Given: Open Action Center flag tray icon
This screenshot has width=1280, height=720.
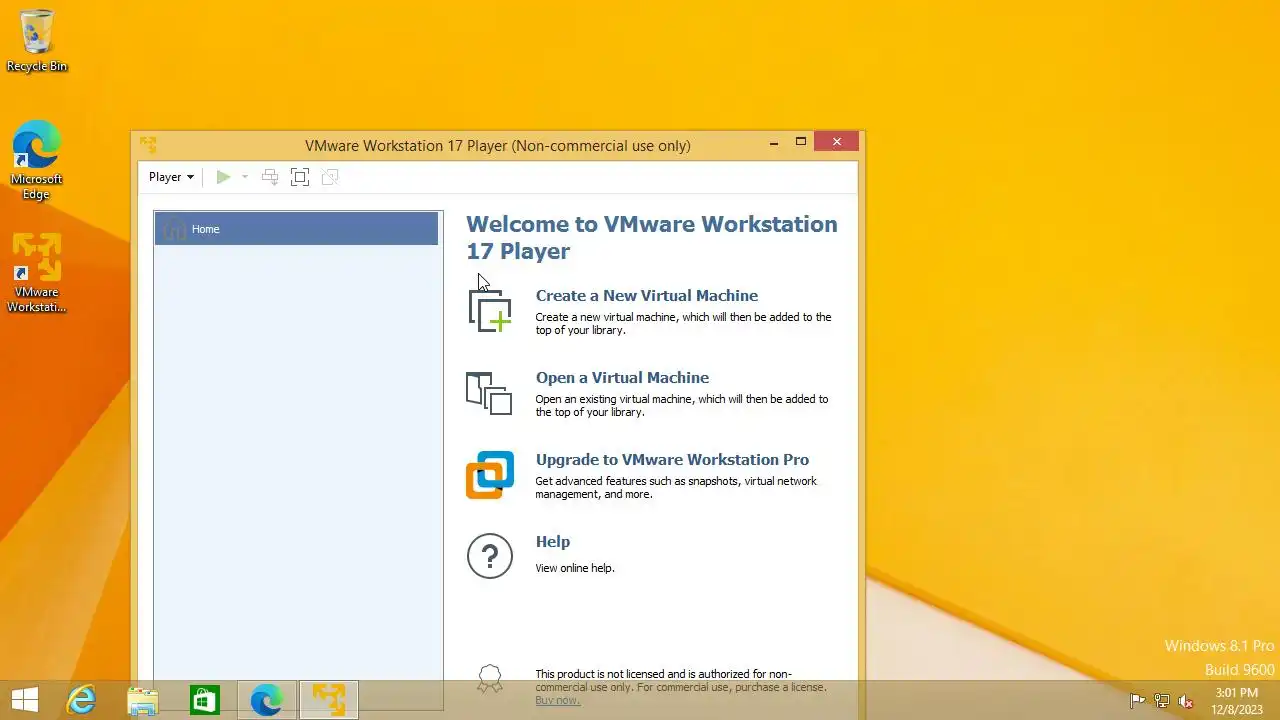Looking at the screenshot, I should pos(1137,701).
